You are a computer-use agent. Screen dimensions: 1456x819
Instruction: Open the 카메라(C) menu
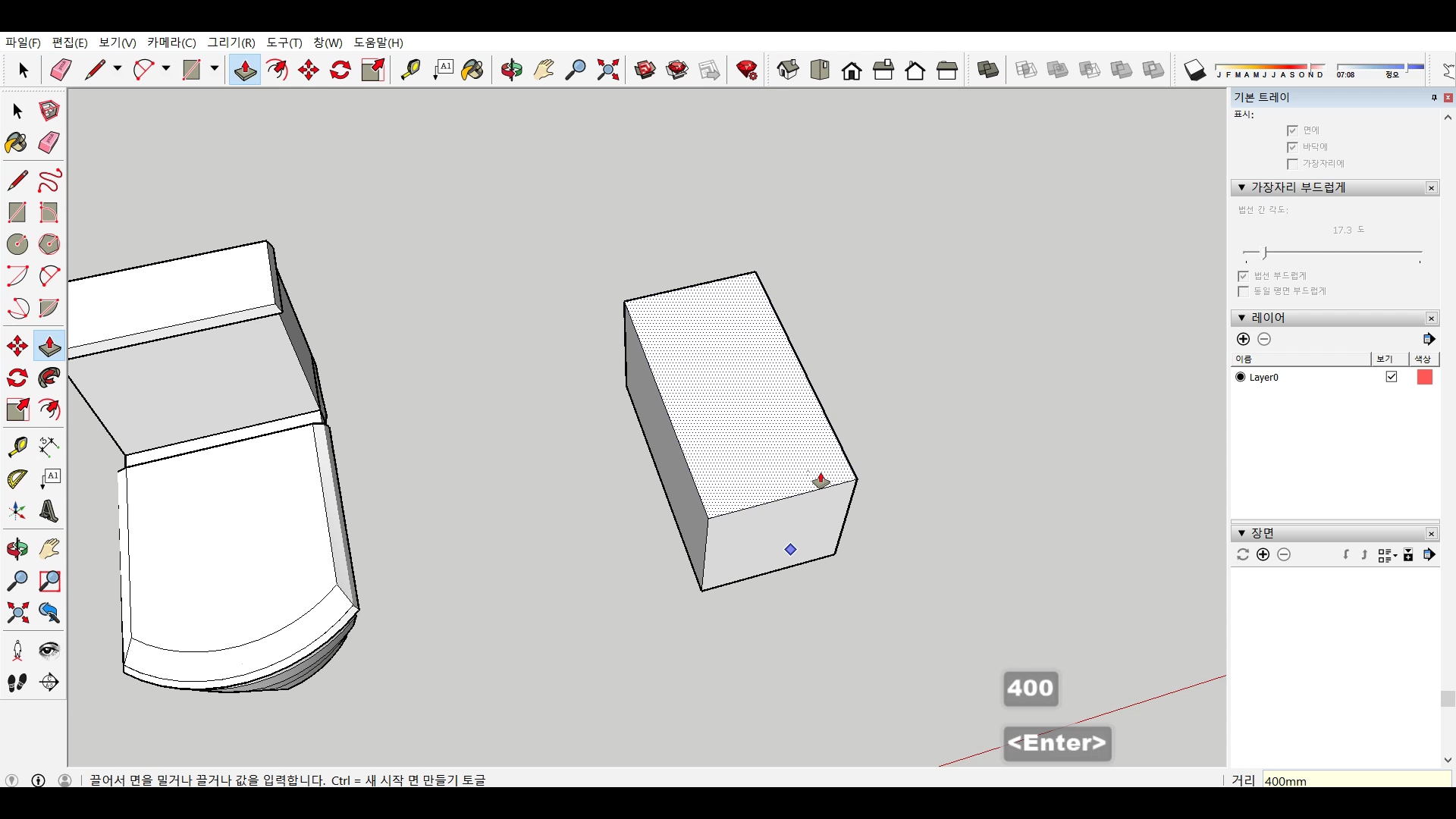pos(171,42)
